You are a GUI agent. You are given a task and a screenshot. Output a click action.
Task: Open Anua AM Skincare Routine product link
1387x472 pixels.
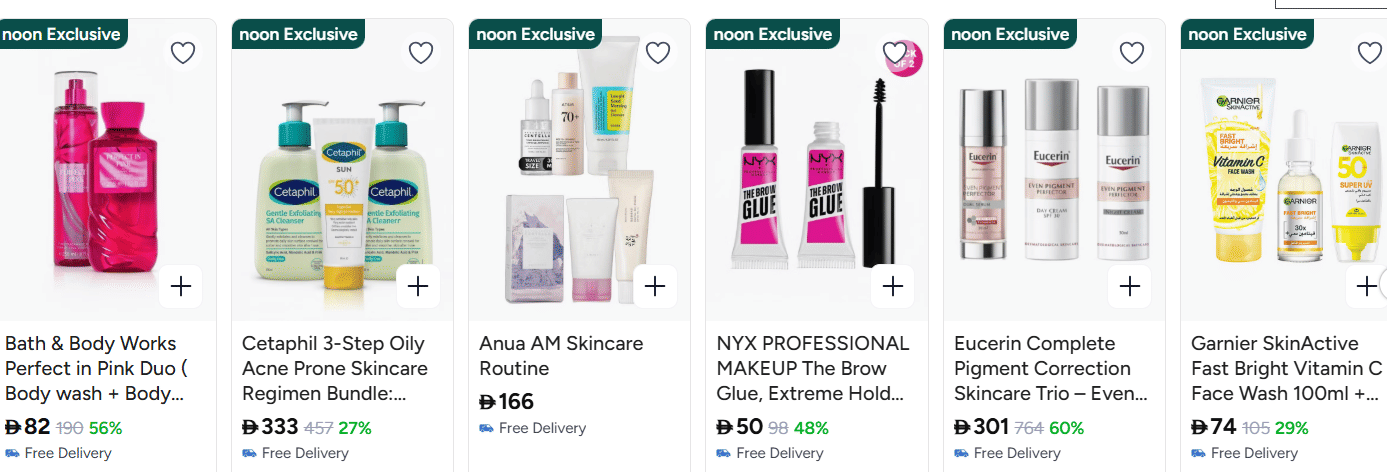click(561, 356)
